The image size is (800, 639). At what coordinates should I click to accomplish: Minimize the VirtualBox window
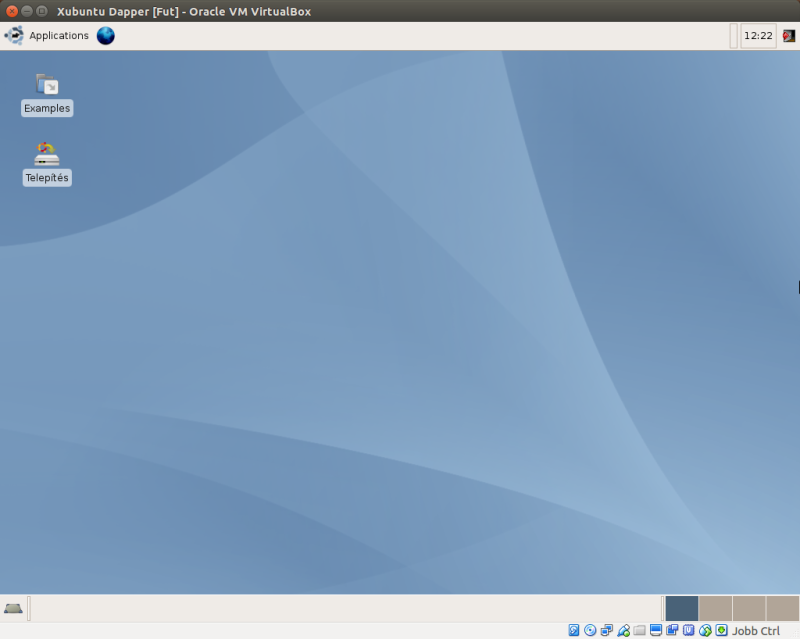[27, 11]
